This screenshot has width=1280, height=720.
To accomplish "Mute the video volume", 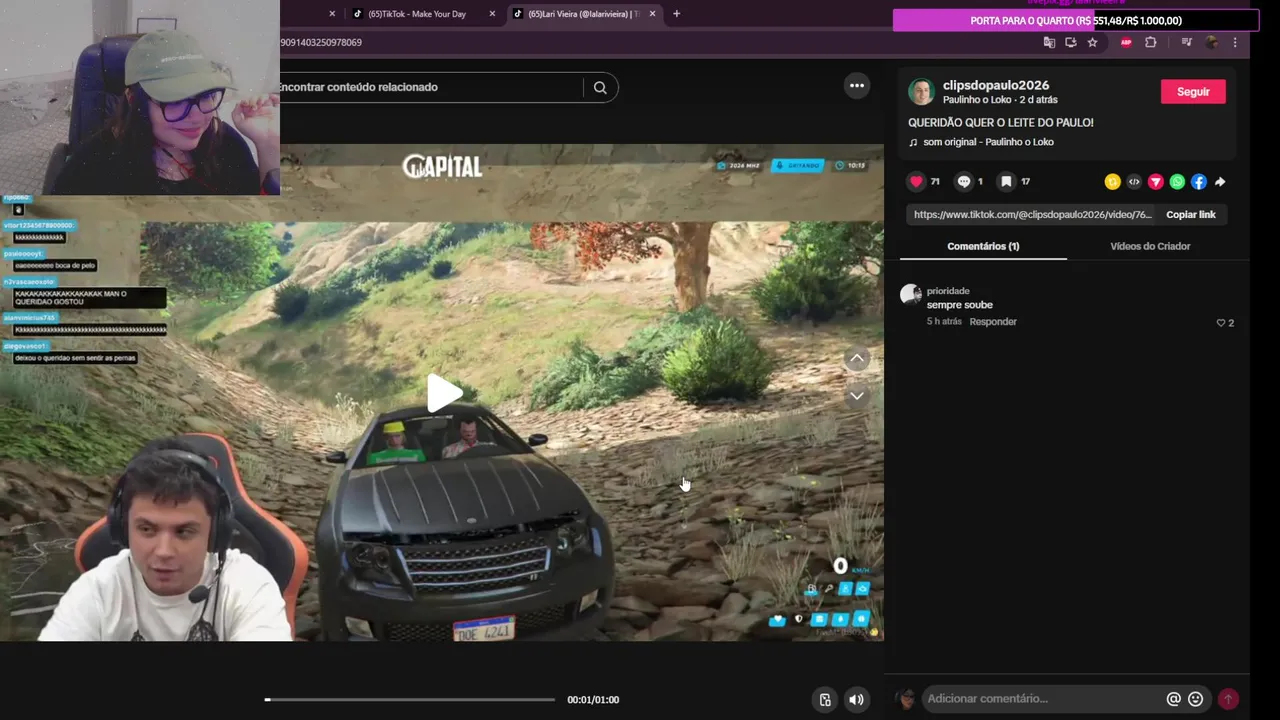I will coord(856,700).
